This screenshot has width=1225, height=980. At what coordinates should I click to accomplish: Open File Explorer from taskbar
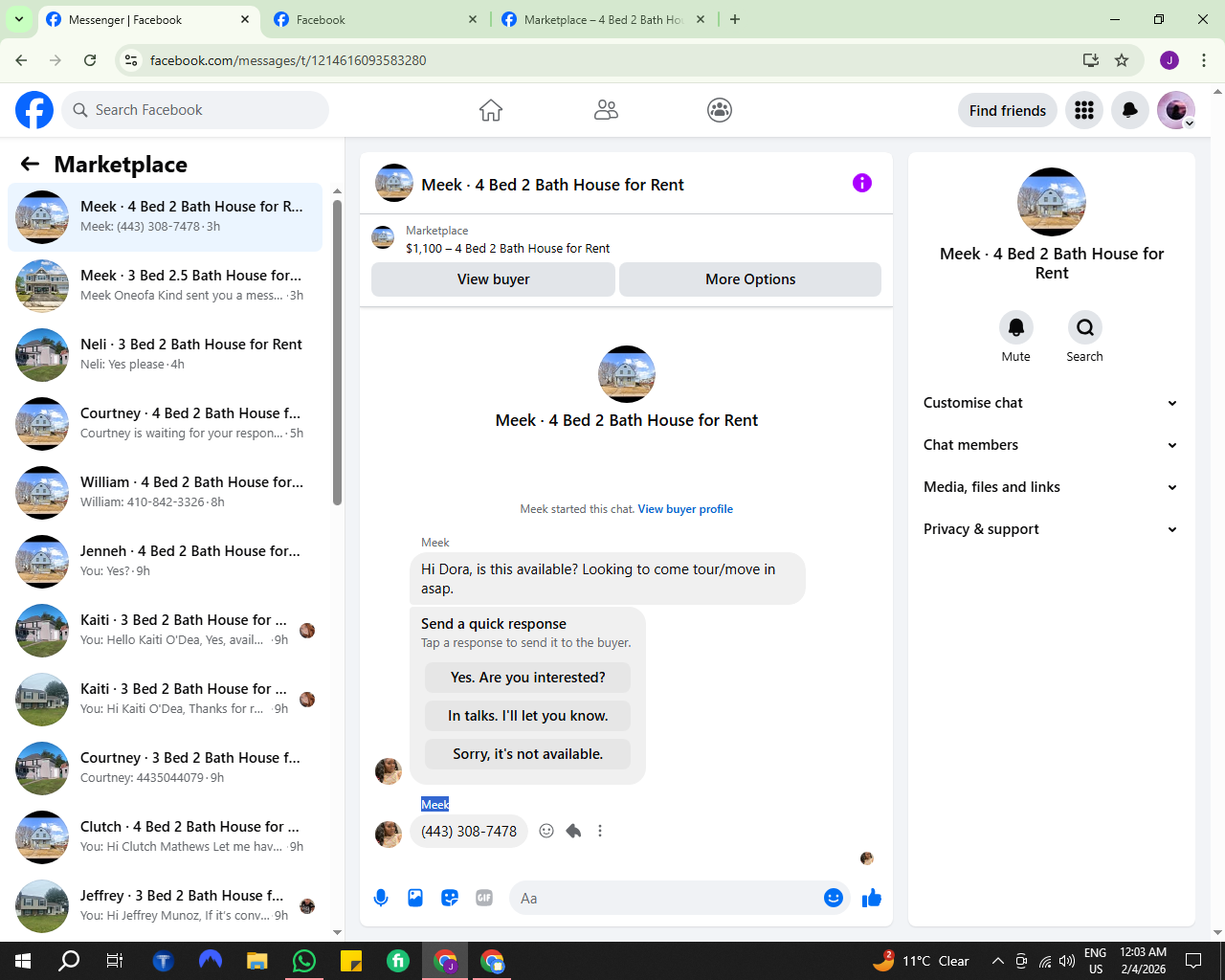tap(256, 961)
